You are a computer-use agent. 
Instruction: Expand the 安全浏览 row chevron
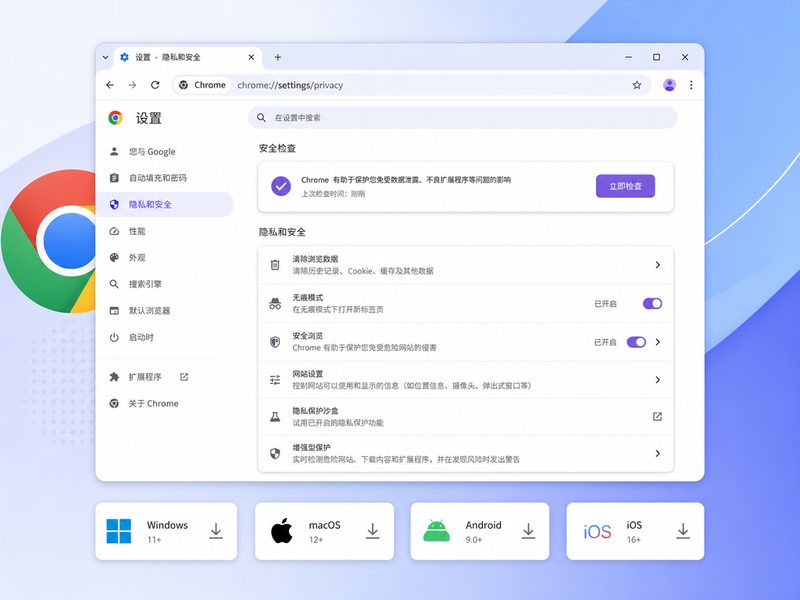pos(658,342)
